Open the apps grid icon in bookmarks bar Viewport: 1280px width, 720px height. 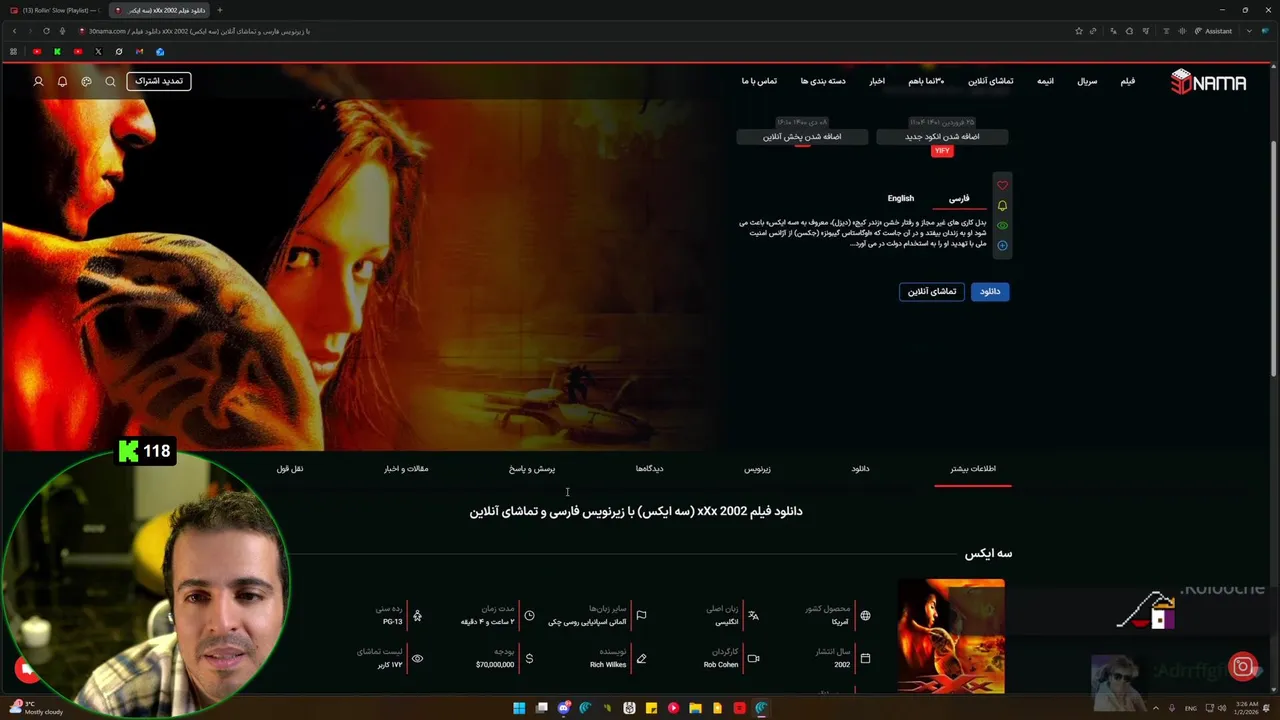pyautogui.click(x=13, y=51)
